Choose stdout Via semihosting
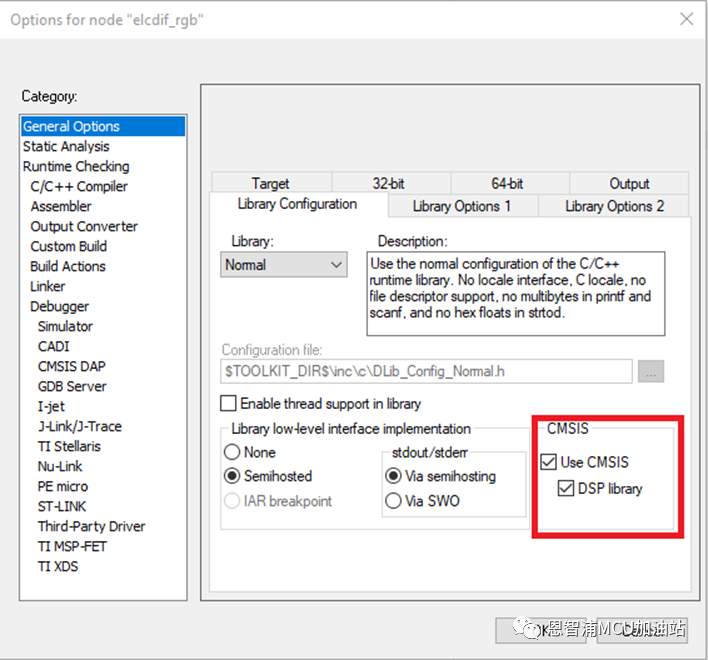The image size is (708, 660). (x=393, y=476)
